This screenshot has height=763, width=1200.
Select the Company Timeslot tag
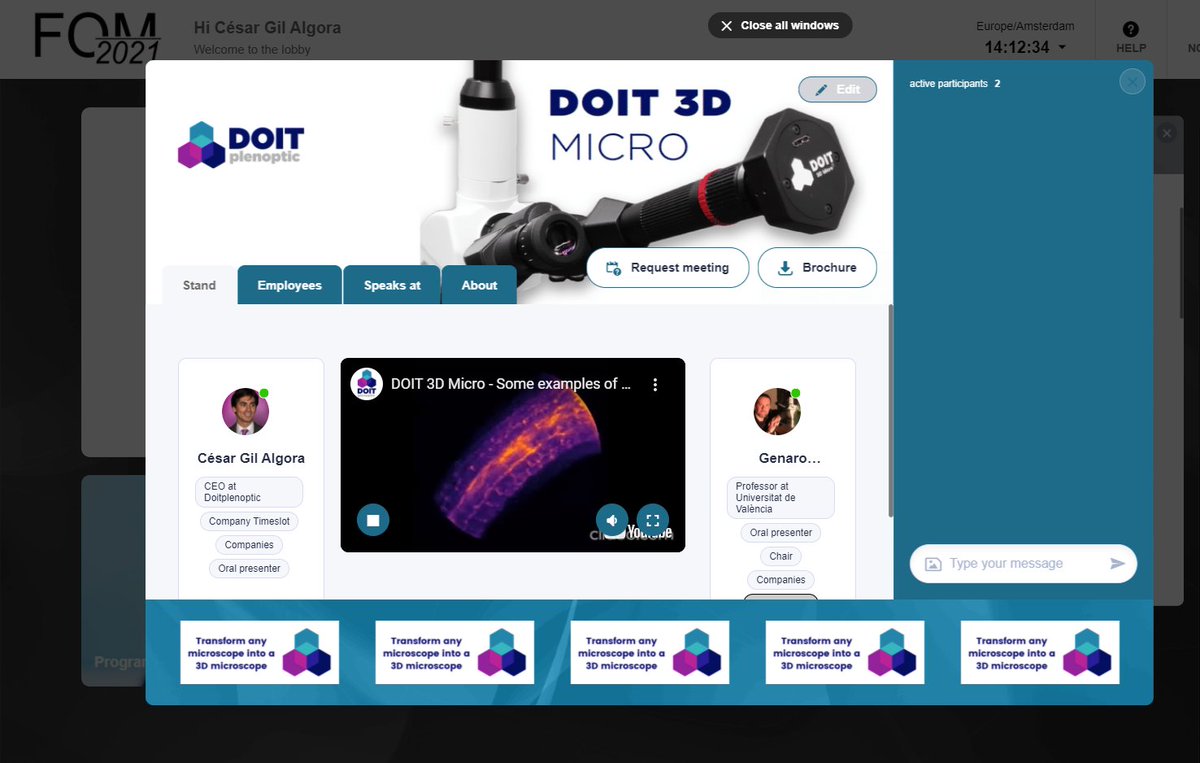click(x=251, y=521)
